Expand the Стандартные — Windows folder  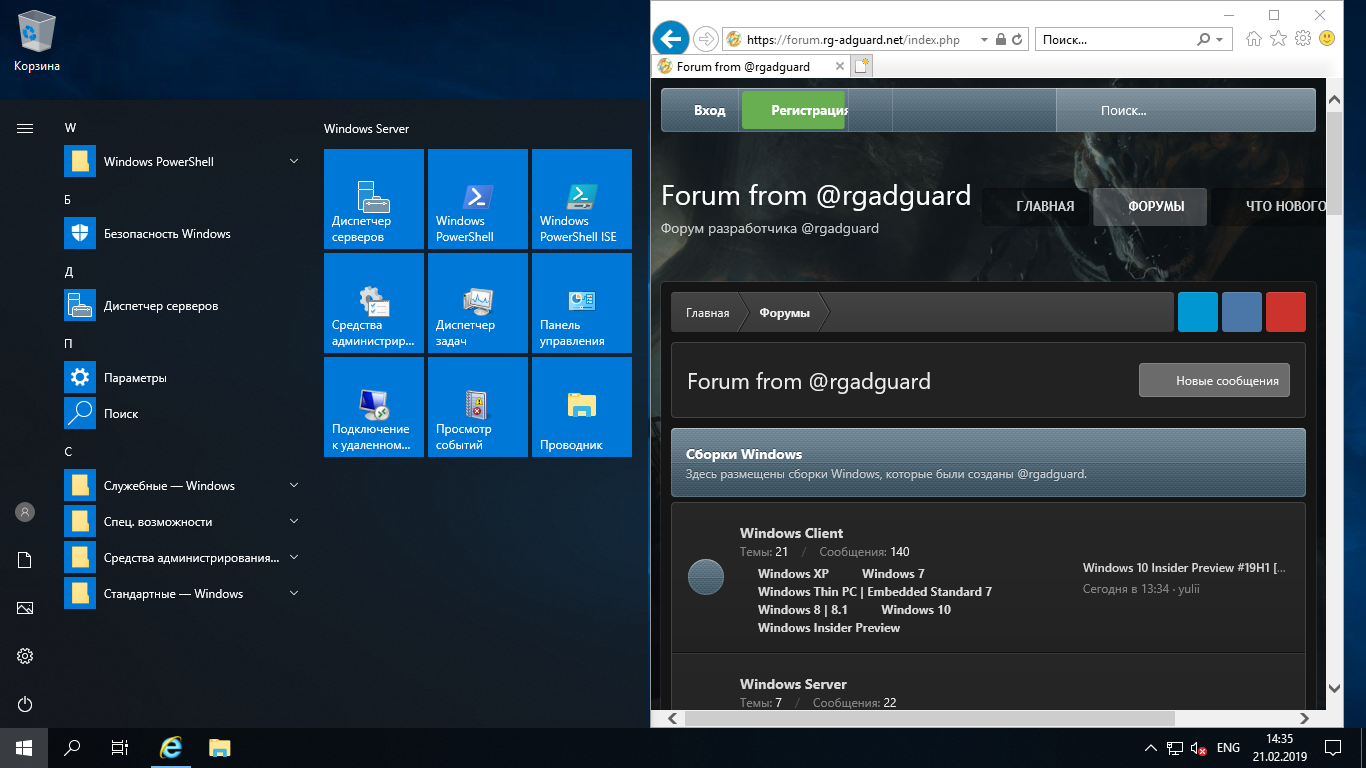point(294,594)
